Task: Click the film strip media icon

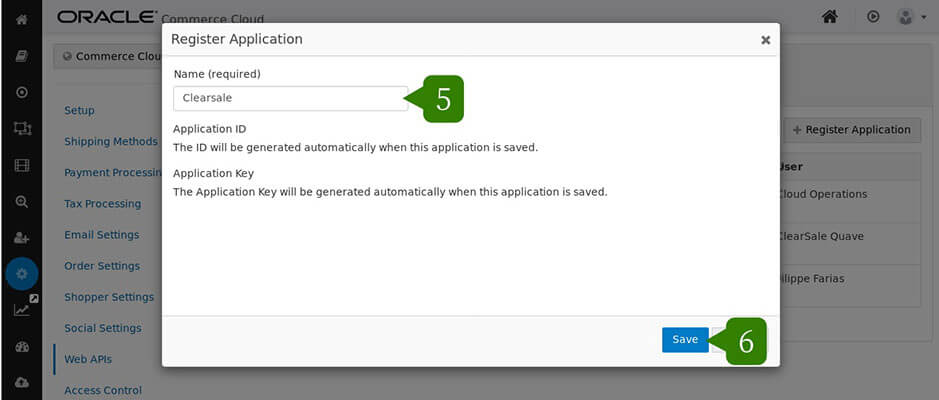Action: [x=21, y=165]
